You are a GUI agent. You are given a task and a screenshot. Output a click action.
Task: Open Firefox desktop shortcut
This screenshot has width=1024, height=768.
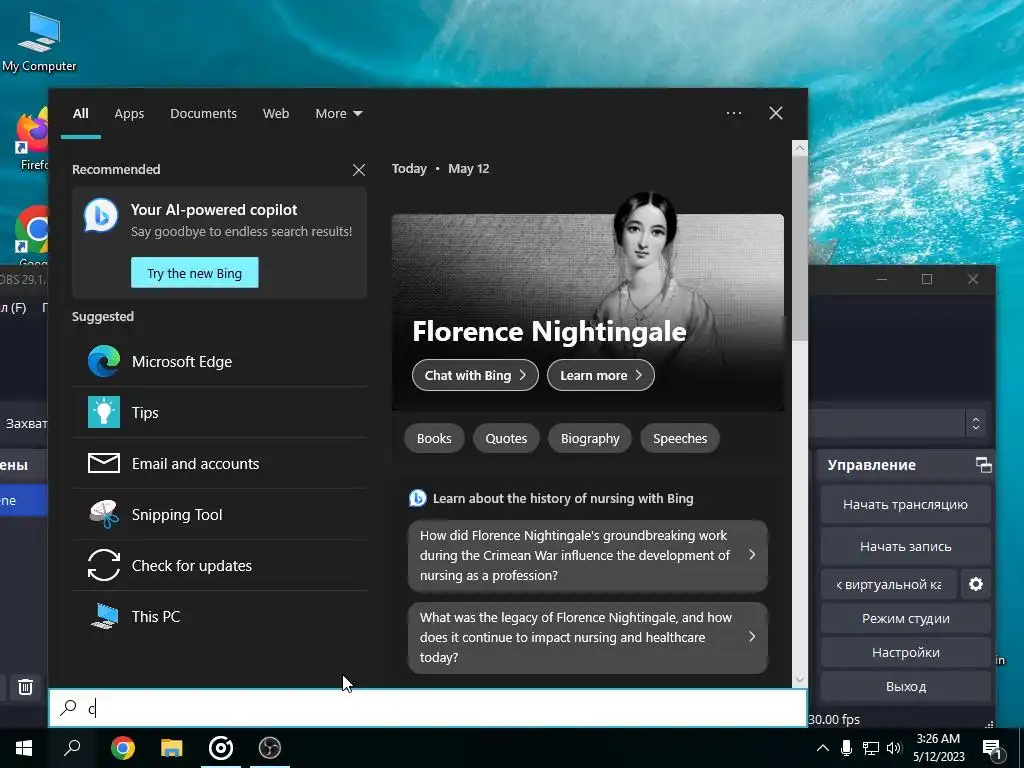(31, 140)
